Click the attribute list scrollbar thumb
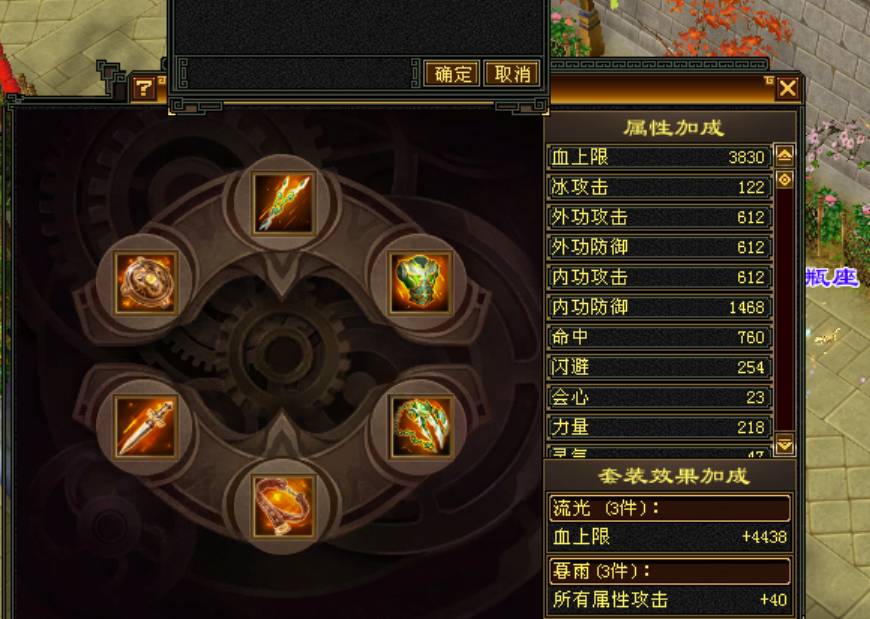The width and height of the screenshot is (870, 619). (x=784, y=180)
